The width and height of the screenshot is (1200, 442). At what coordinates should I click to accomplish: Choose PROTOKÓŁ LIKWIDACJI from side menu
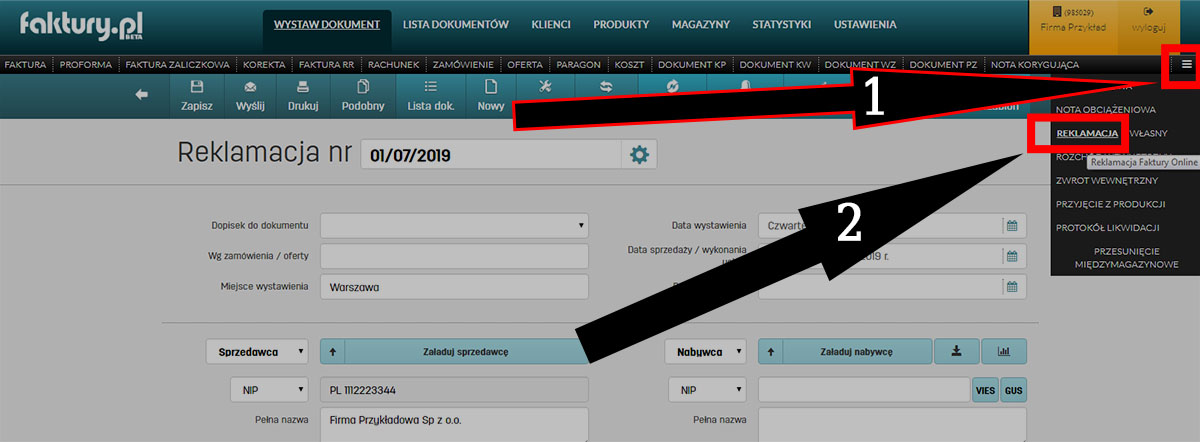(1108, 228)
